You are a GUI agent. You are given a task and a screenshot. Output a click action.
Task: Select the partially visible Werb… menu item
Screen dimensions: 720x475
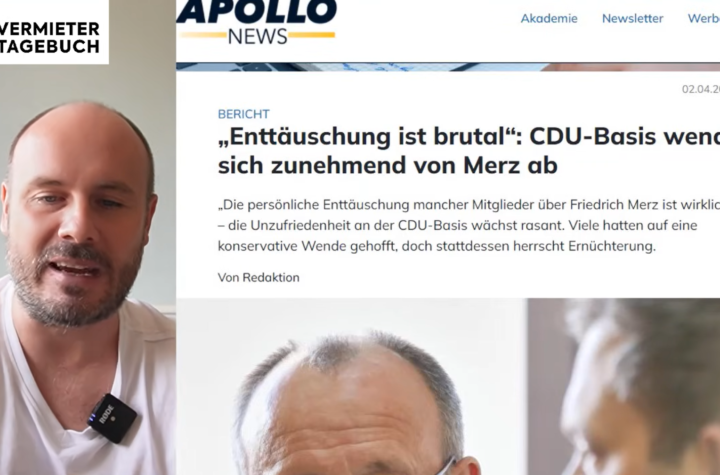pos(703,18)
